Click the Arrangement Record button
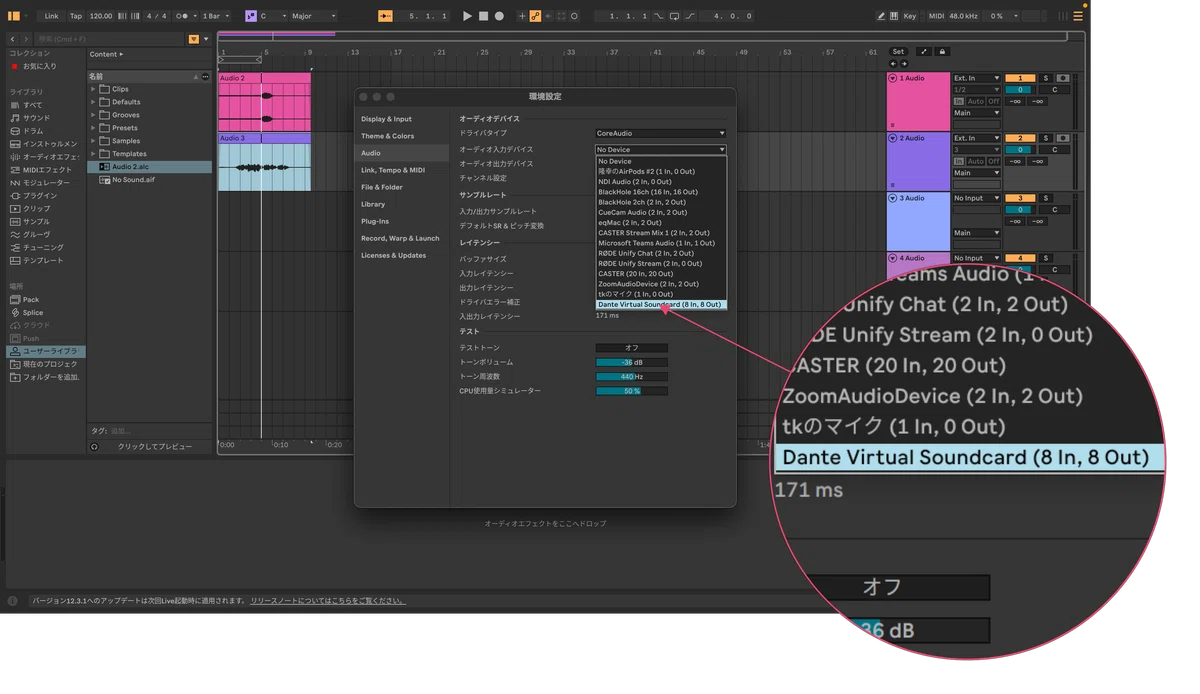Screen dimensions: 1200x694 tap(499, 16)
